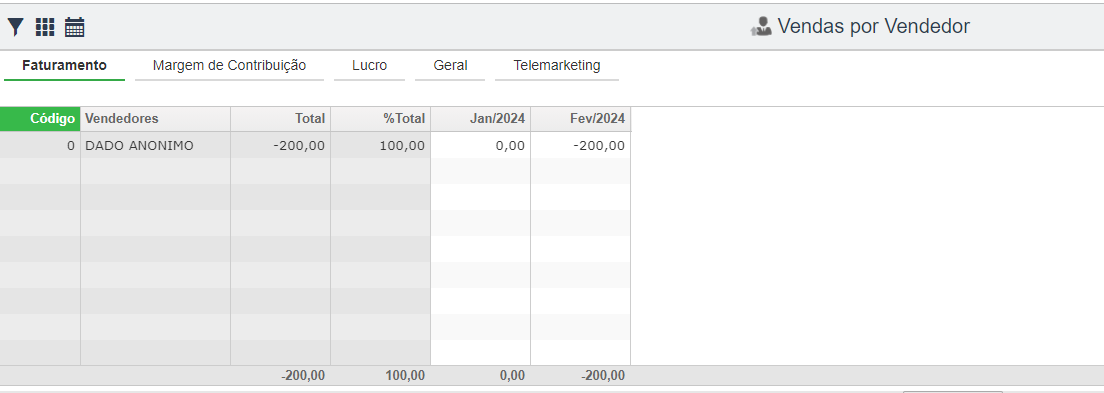Click the Fev/2024 cell showing -200,00
Viewport: 1104px width, 393px height.
click(x=581, y=145)
